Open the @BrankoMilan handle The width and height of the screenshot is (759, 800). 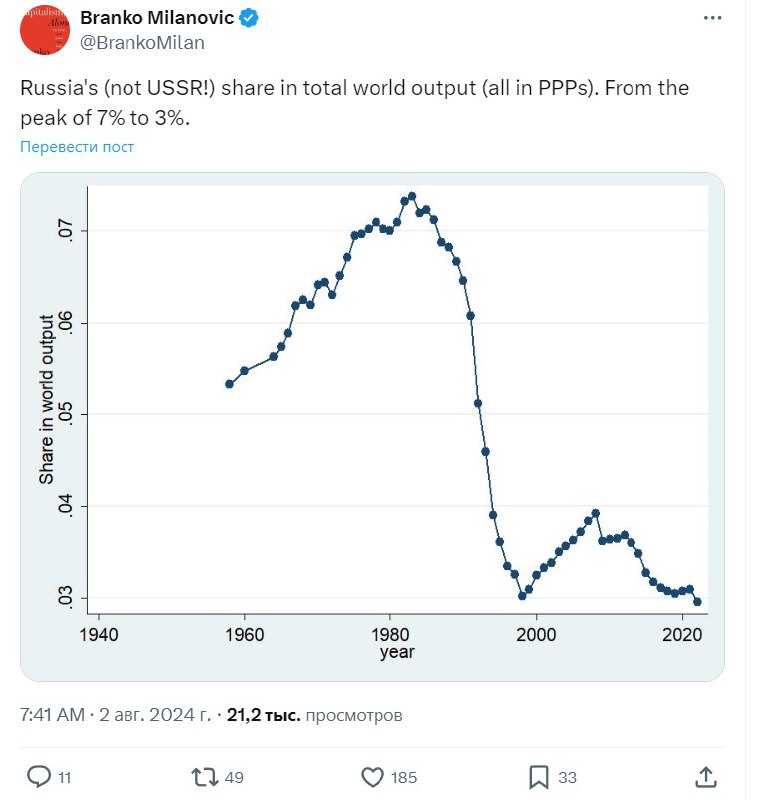click(x=142, y=42)
